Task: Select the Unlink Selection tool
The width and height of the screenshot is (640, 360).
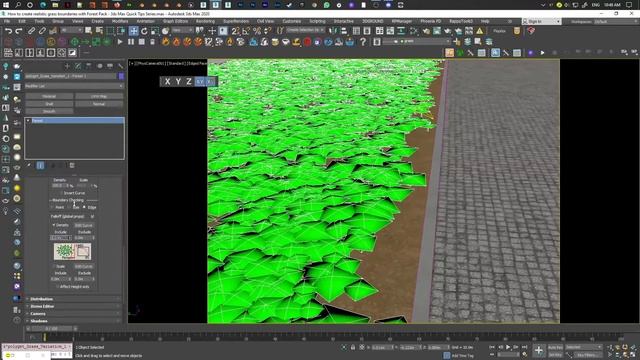Action: click(x=42, y=31)
